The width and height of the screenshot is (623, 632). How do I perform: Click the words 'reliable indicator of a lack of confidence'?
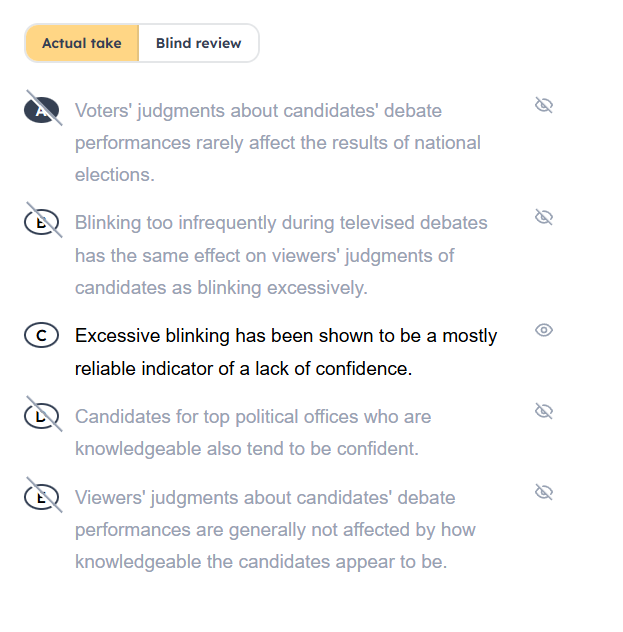(x=243, y=369)
